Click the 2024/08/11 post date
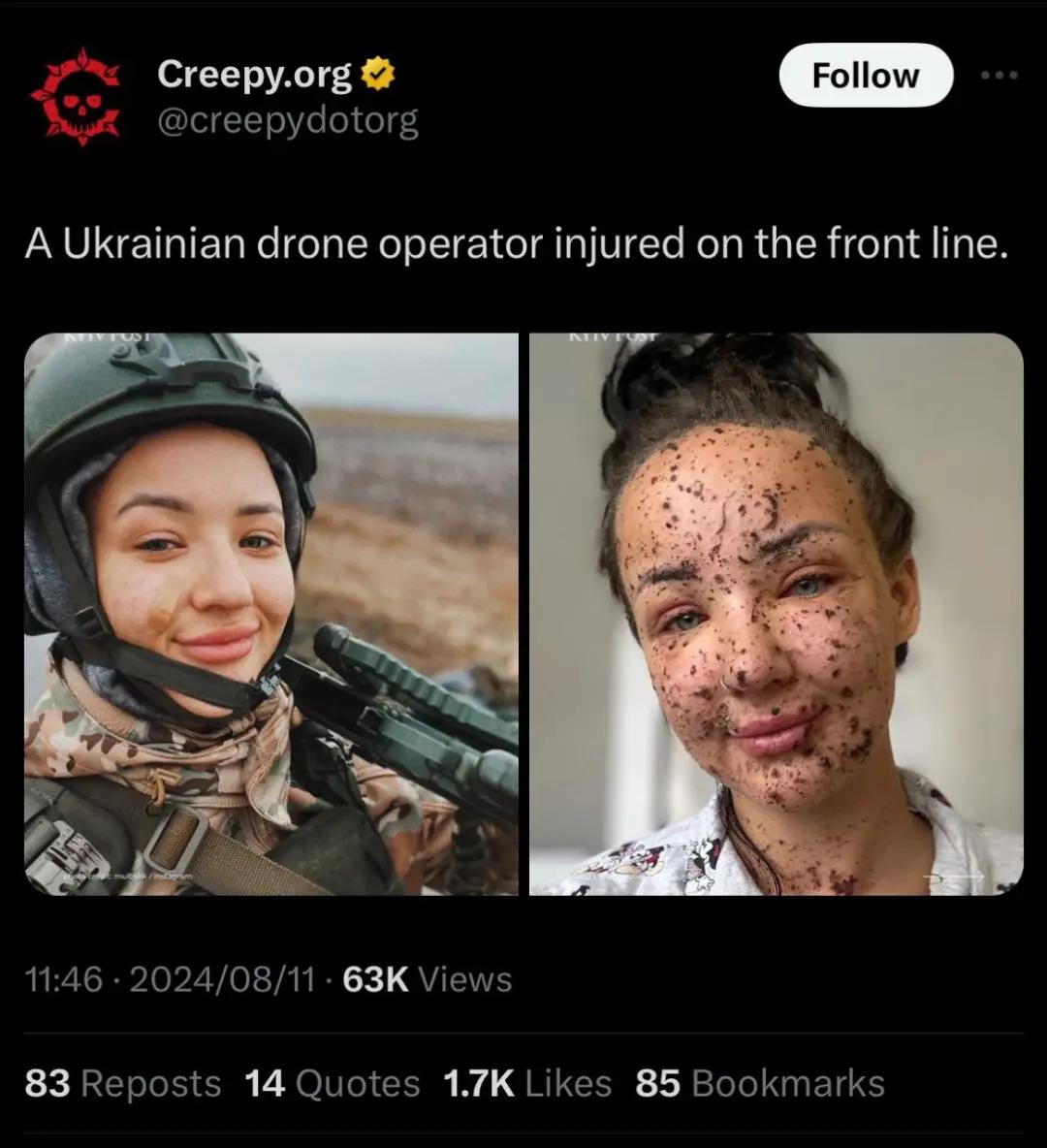 pos(223,979)
